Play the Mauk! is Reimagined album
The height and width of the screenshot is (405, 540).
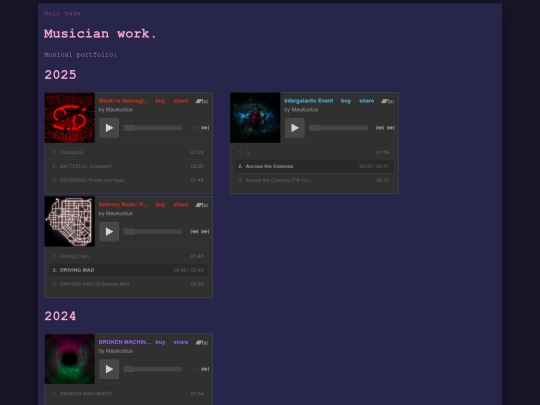(109, 128)
